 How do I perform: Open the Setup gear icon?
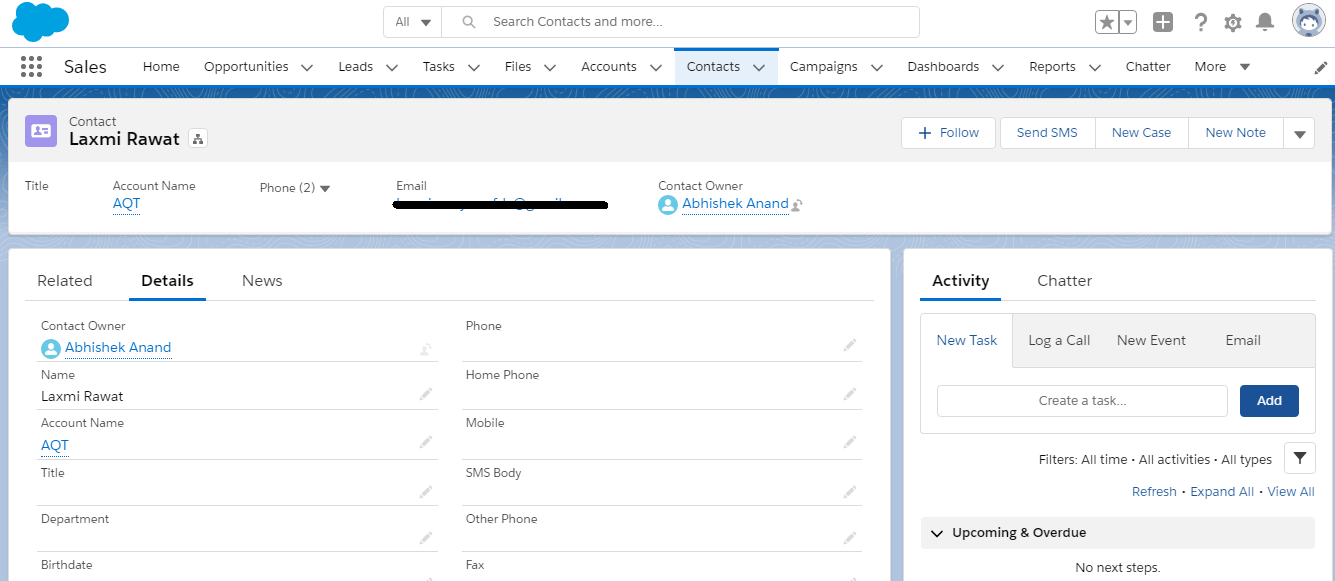[1233, 22]
